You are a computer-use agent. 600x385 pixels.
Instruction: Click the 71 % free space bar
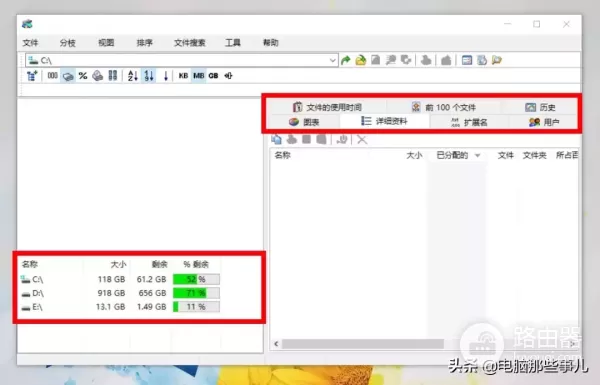click(x=196, y=293)
